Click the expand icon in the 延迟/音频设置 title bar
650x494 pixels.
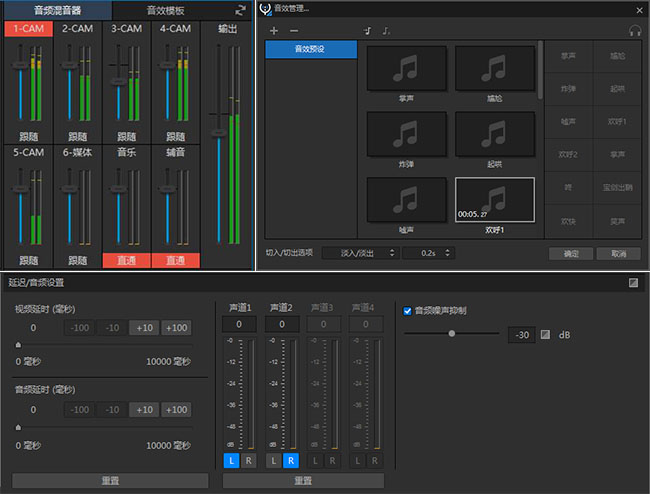click(x=633, y=283)
